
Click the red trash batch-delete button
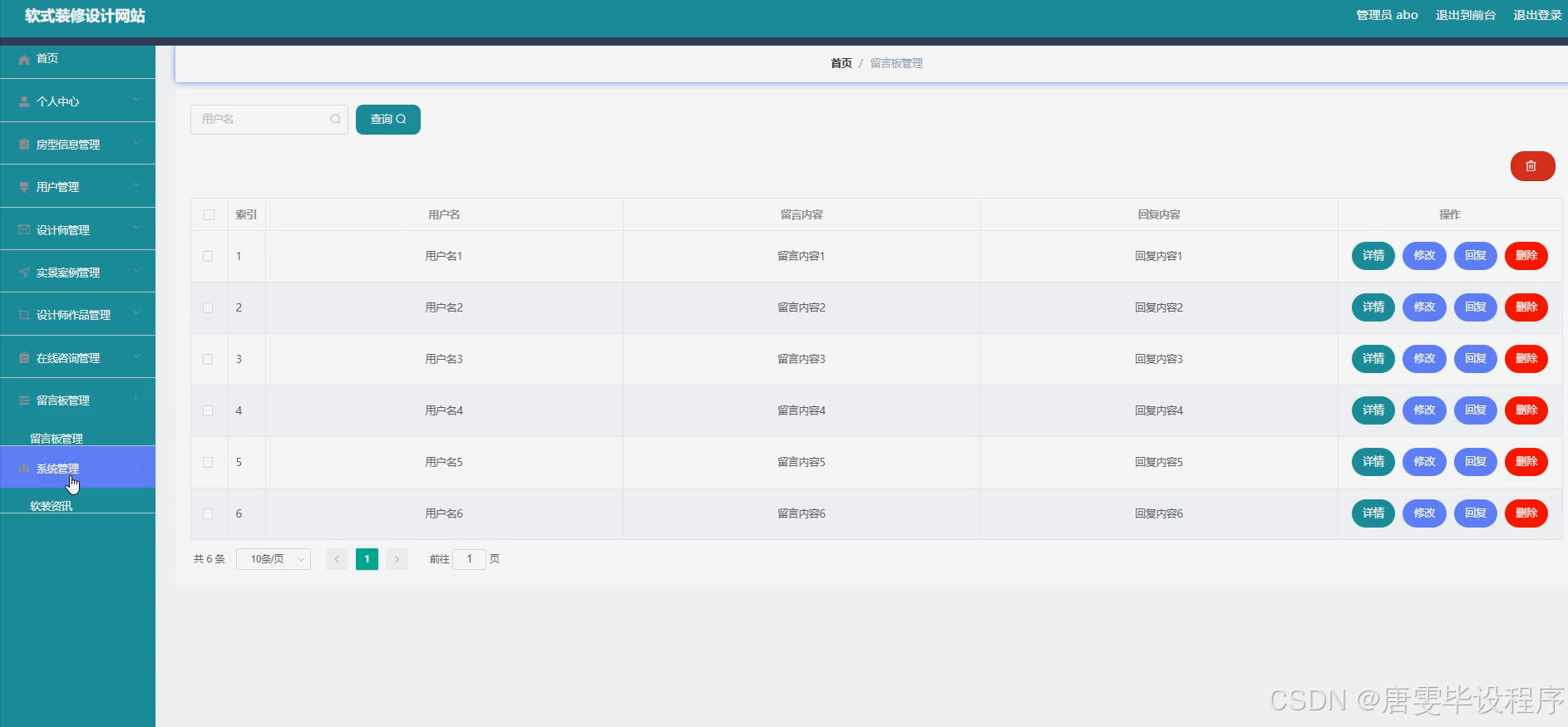click(x=1532, y=166)
